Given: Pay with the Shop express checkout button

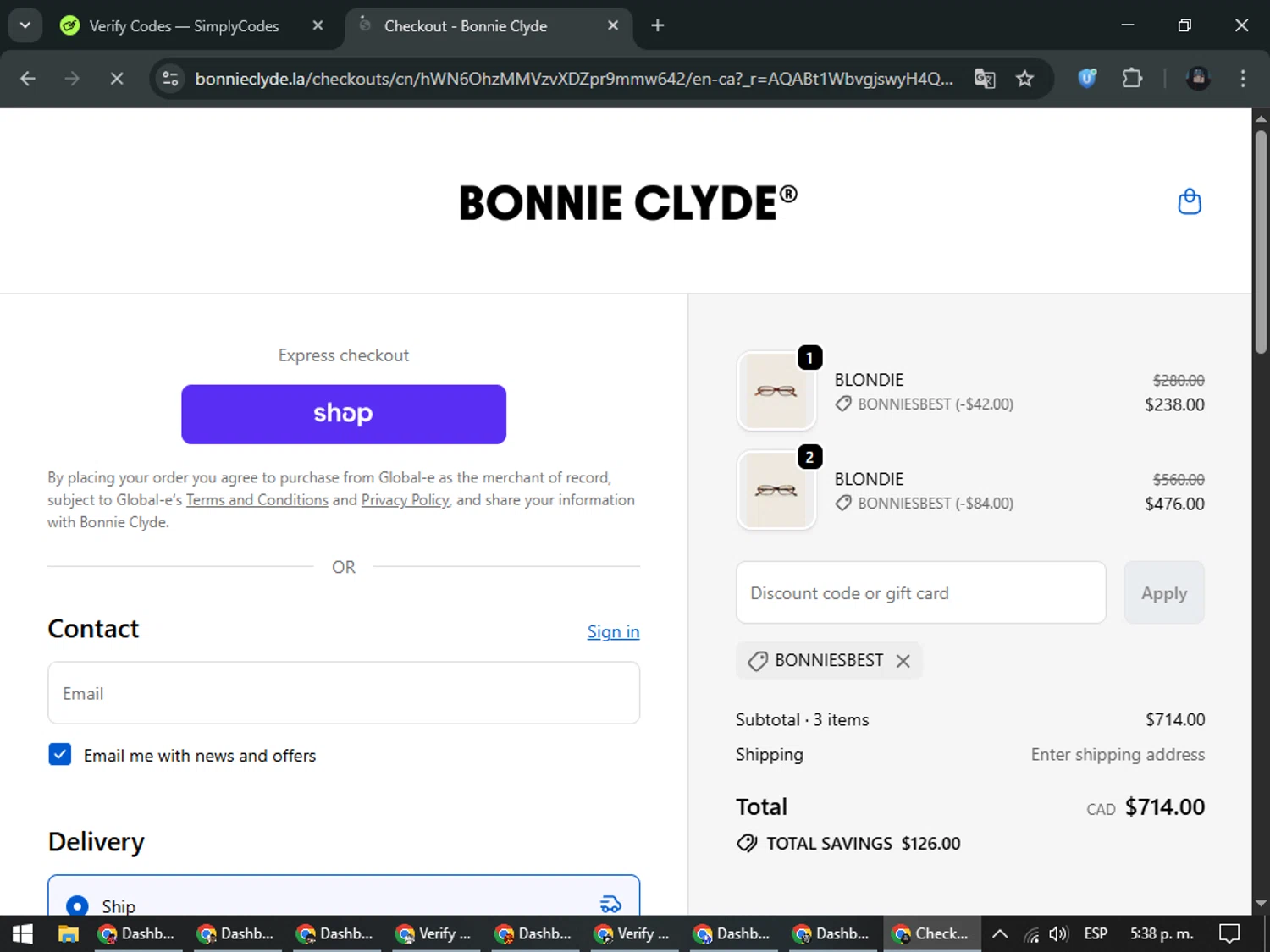Looking at the screenshot, I should [x=344, y=414].
